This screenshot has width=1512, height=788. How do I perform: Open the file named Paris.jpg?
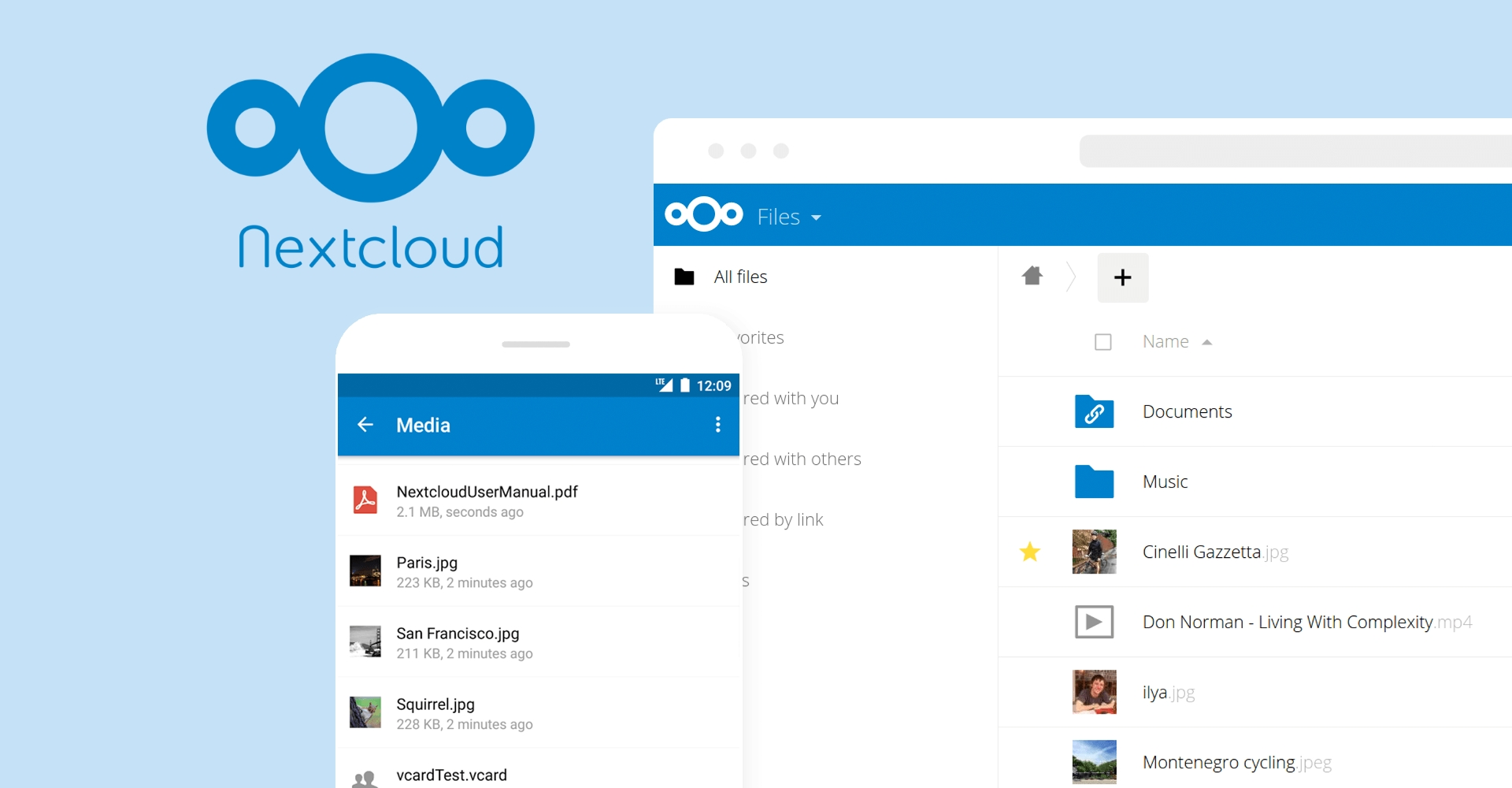[427, 563]
